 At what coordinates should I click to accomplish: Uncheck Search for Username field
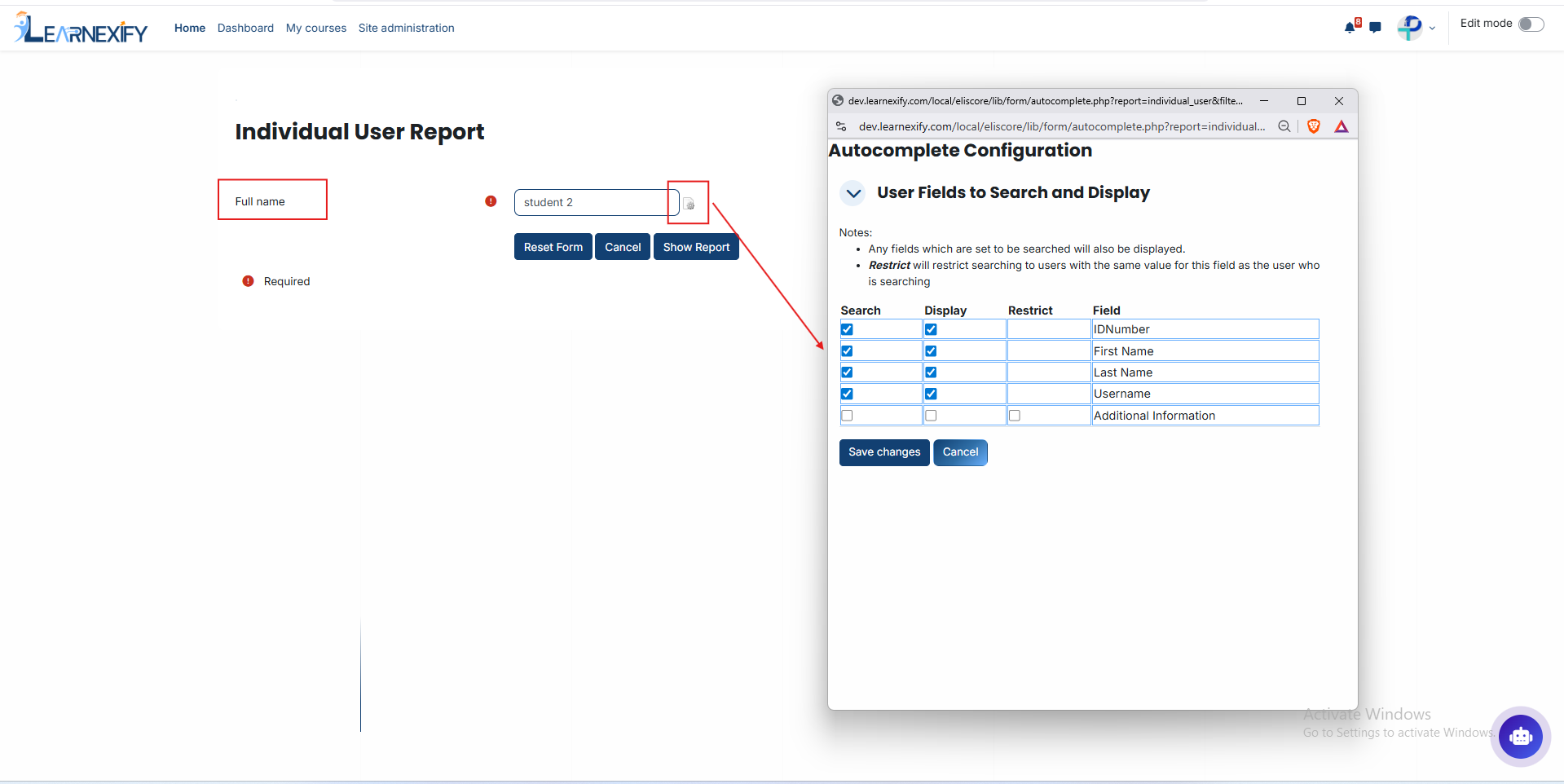point(847,394)
